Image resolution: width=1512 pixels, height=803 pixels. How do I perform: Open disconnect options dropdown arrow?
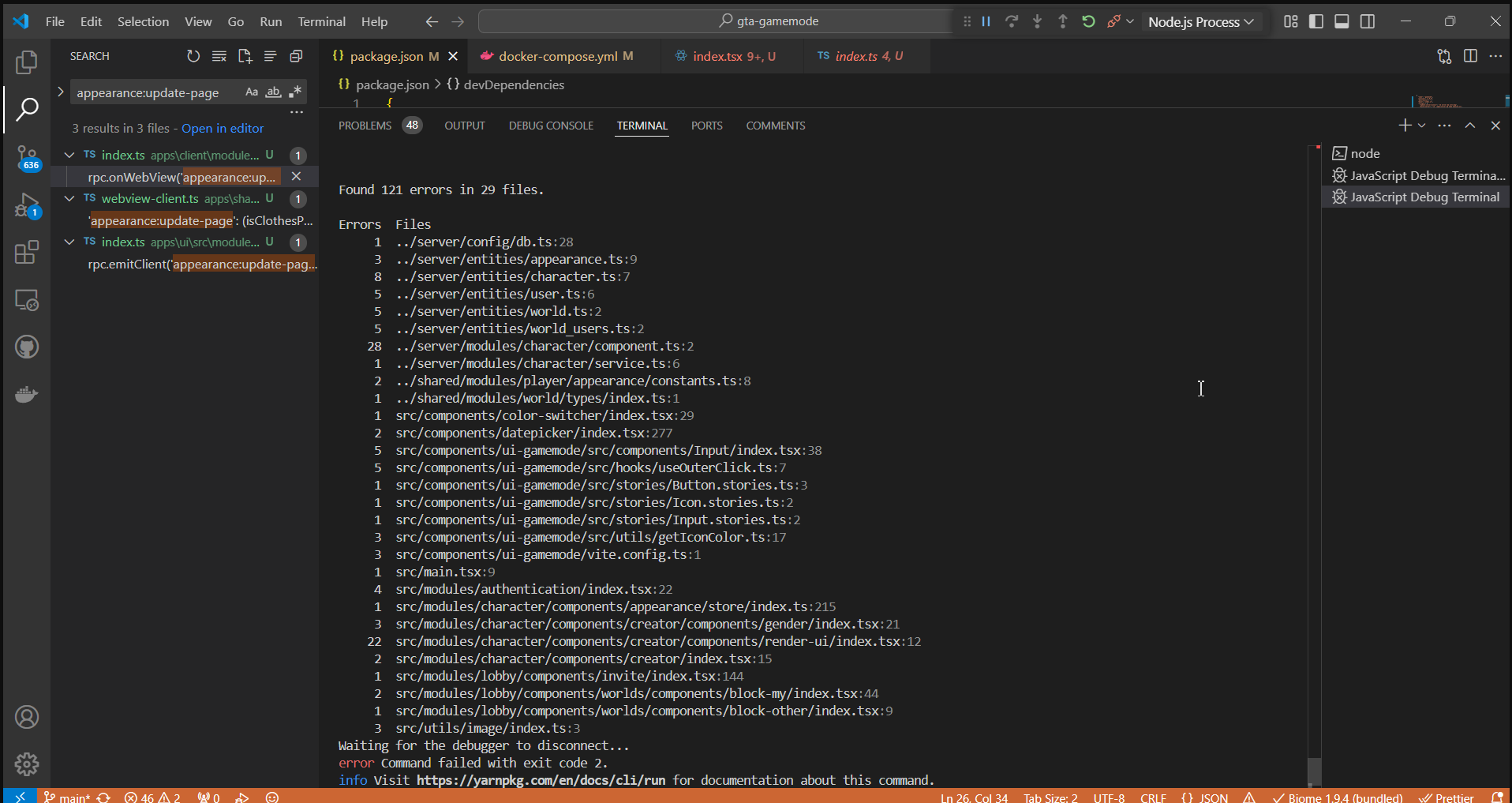1130,21
